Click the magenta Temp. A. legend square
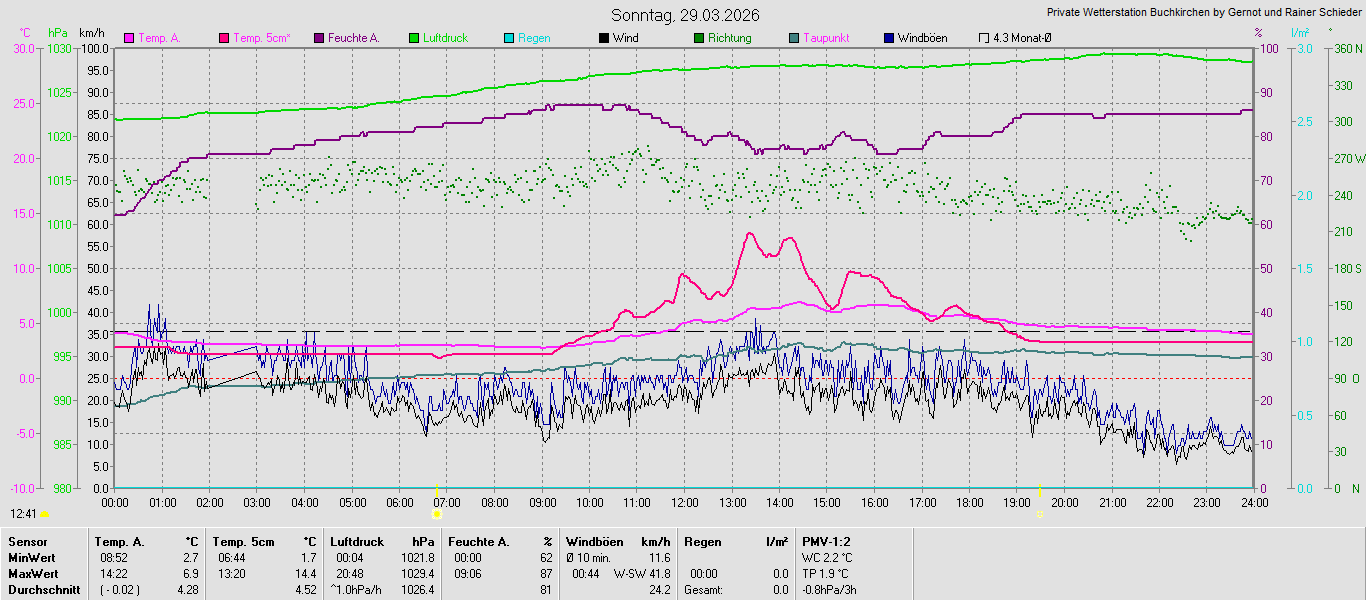 click(x=129, y=38)
